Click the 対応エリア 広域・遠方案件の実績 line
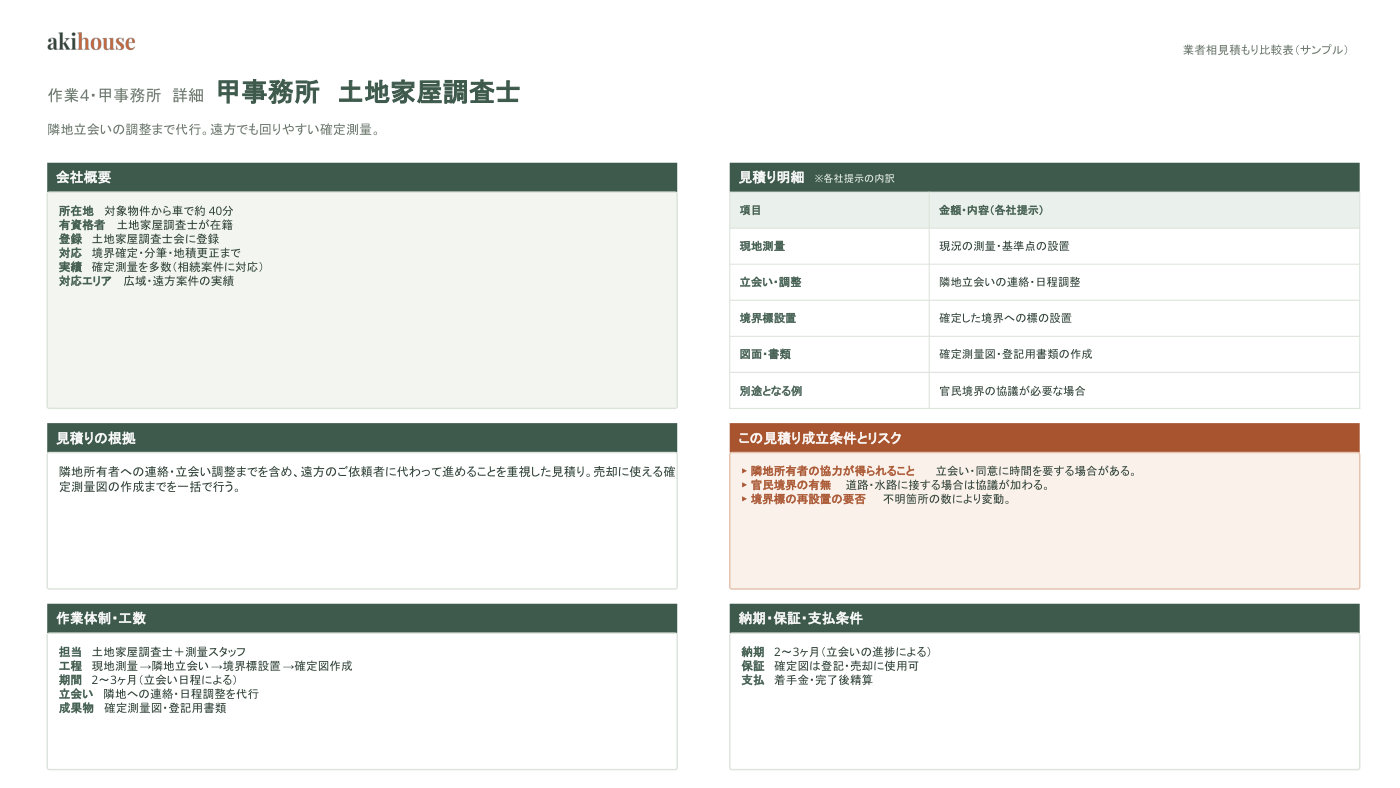This screenshot has width=1400, height=788. click(x=146, y=281)
